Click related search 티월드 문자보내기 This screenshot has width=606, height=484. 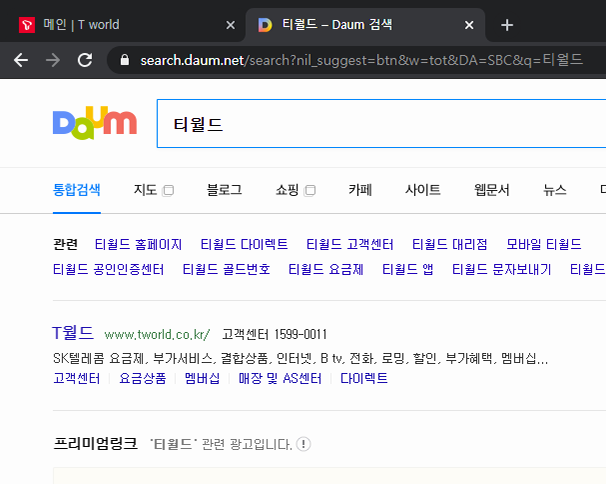coord(502,269)
